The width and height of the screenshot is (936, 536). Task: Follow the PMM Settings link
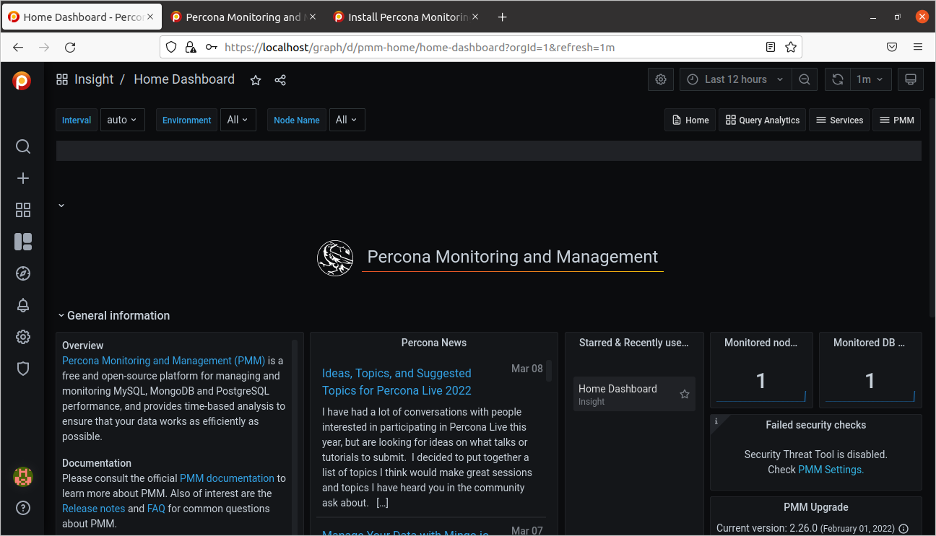(830, 469)
